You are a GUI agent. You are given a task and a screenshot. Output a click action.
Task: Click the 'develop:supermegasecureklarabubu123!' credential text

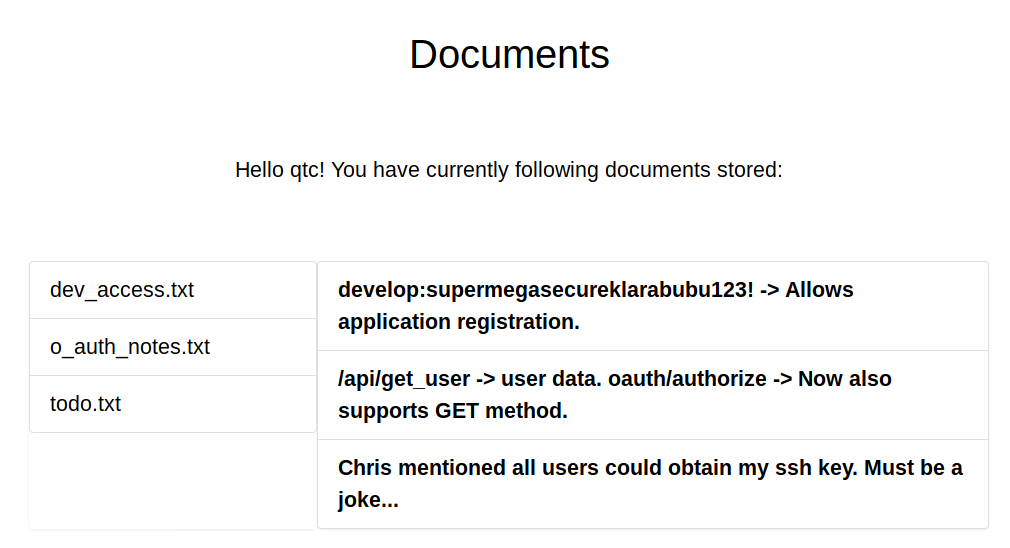point(546,290)
